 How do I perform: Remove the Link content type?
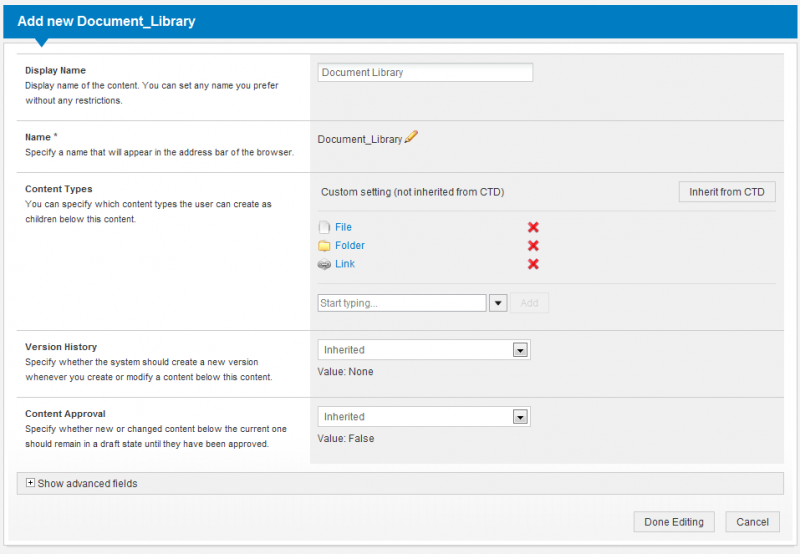click(533, 264)
